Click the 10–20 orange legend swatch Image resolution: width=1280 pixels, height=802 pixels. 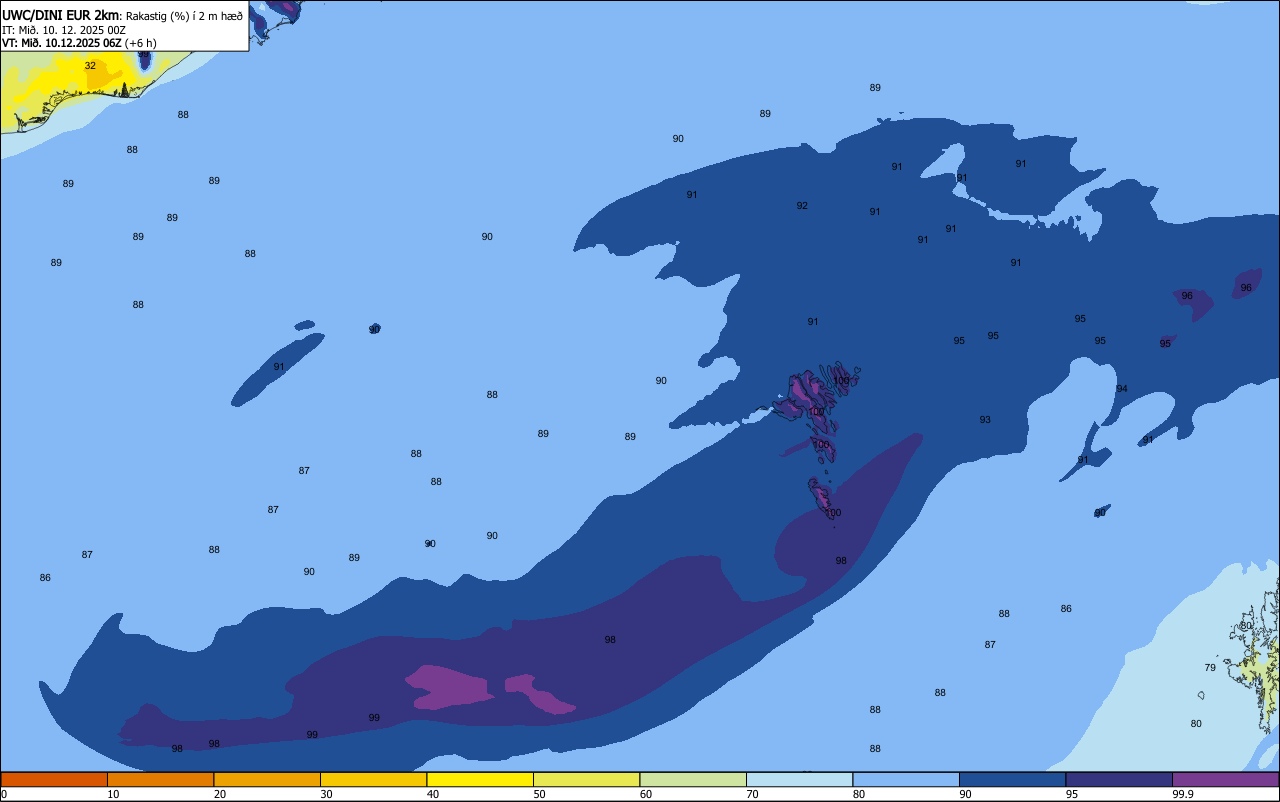(x=160, y=779)
